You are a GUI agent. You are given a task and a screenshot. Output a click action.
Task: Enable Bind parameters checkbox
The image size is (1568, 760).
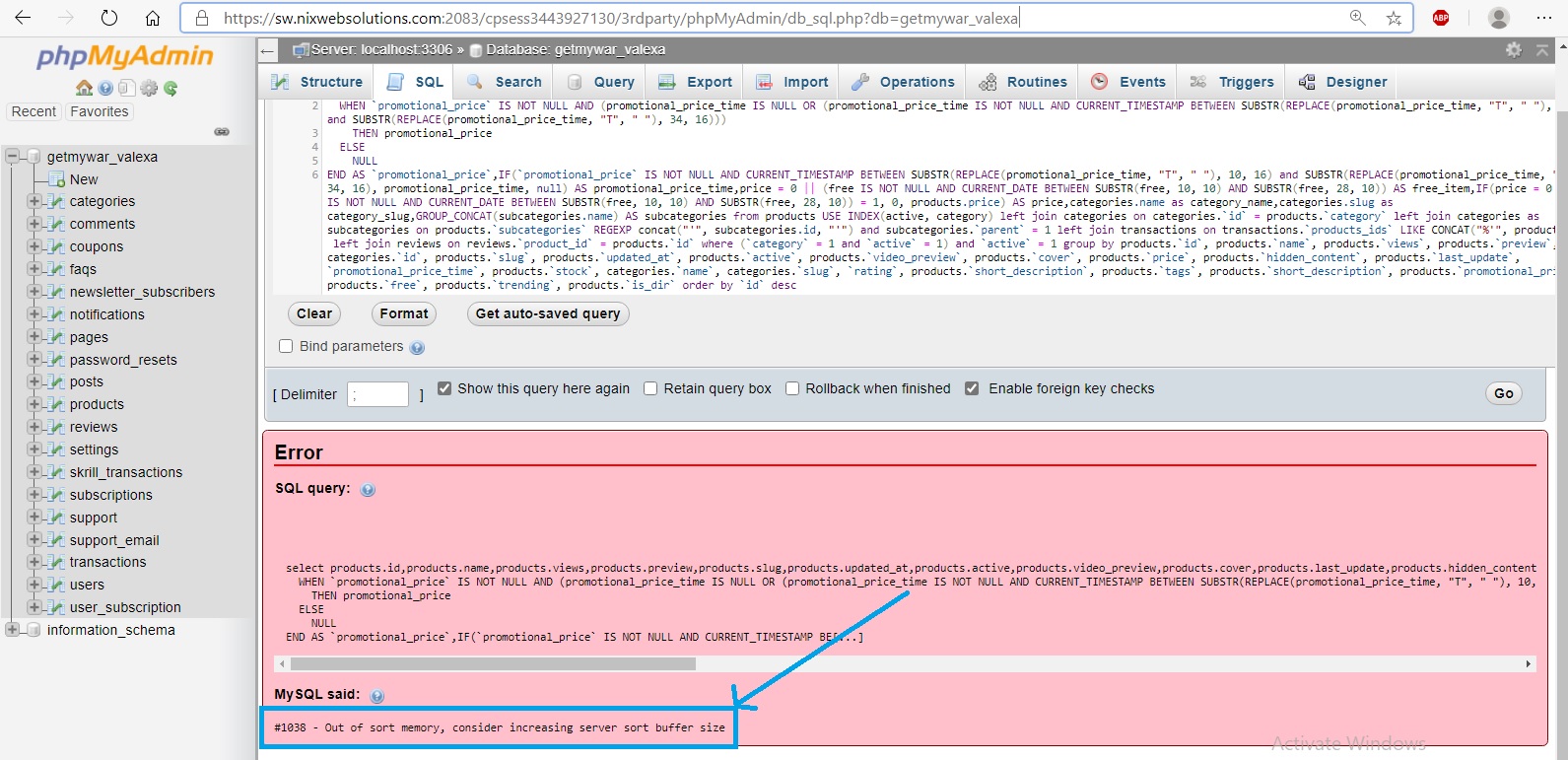[x=286, y=346]
